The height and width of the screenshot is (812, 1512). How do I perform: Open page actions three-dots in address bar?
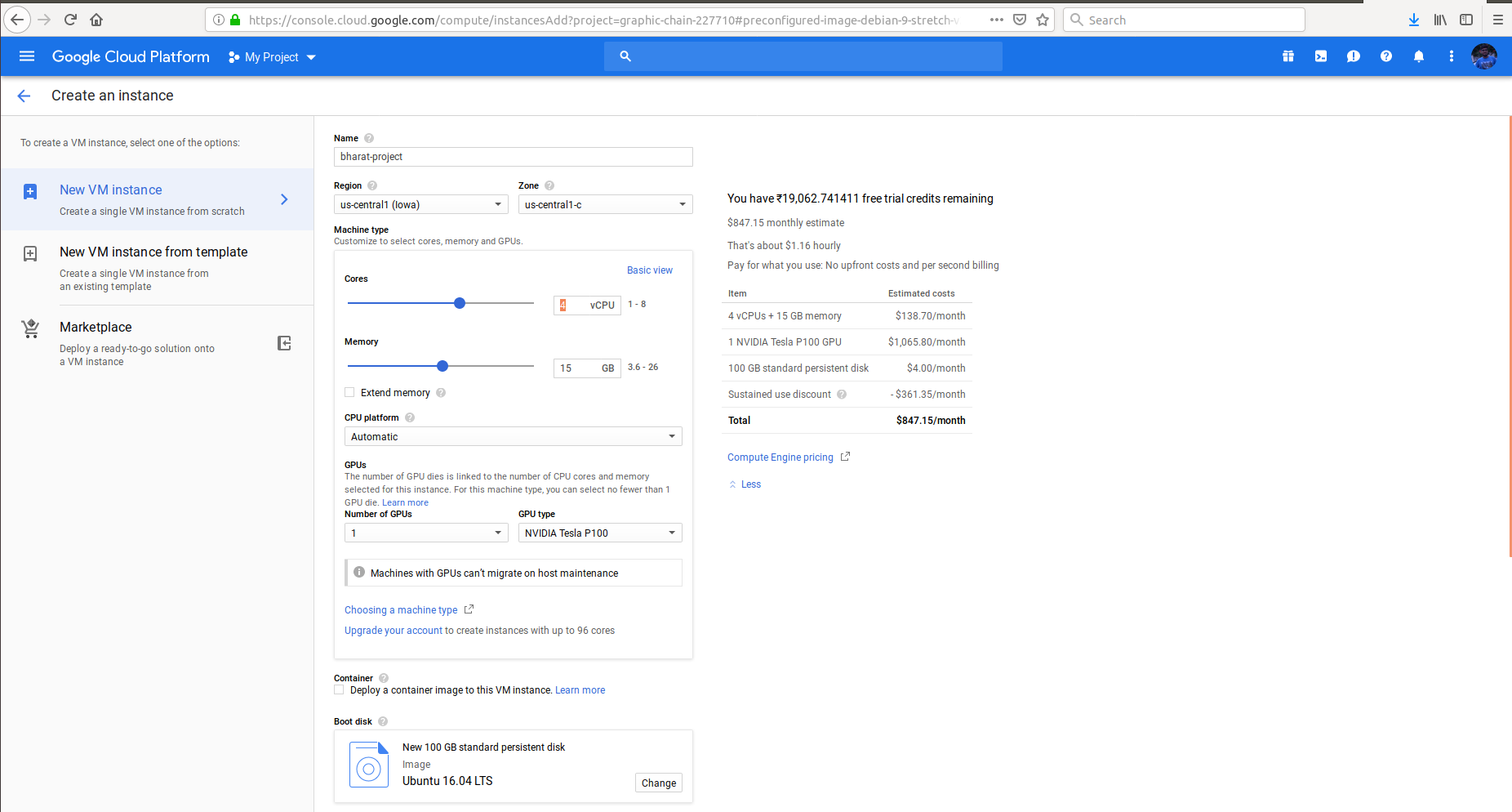coord(997,20)
